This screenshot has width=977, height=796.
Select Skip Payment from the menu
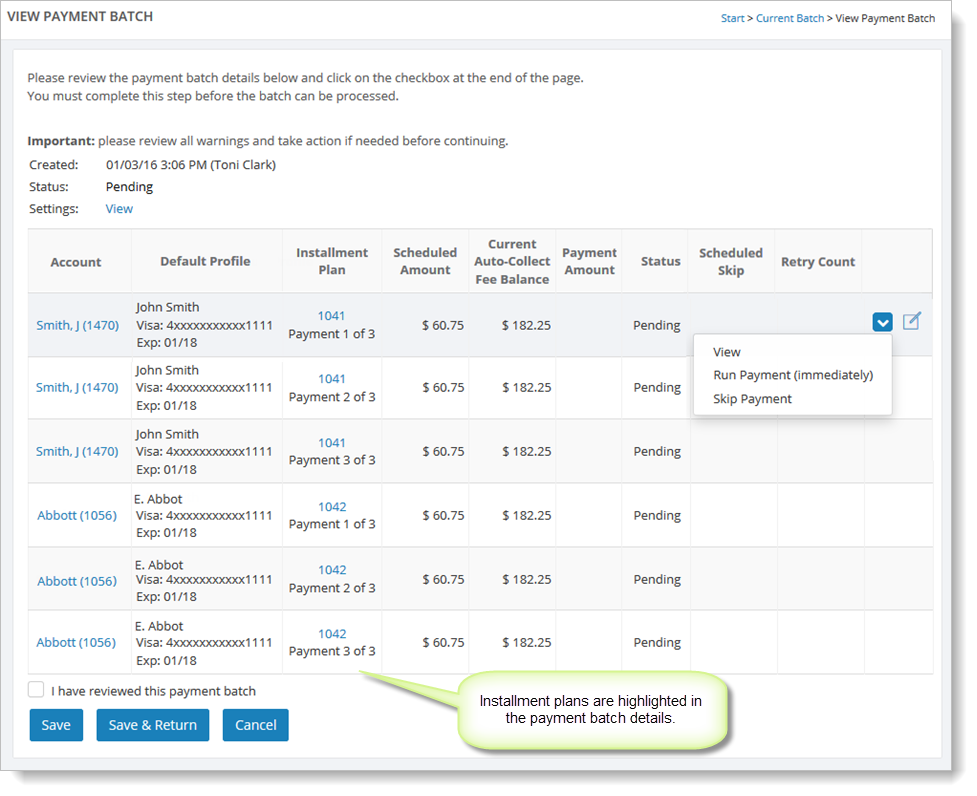click(752, 399)
